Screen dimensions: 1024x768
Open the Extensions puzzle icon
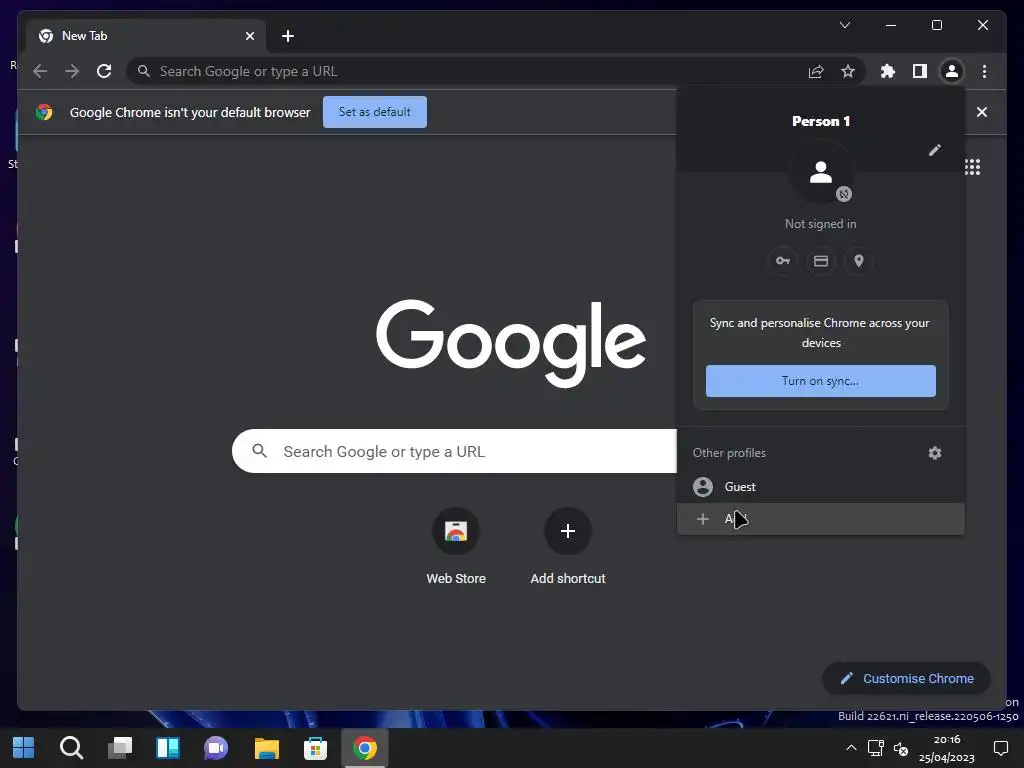(x=888, y=71)
